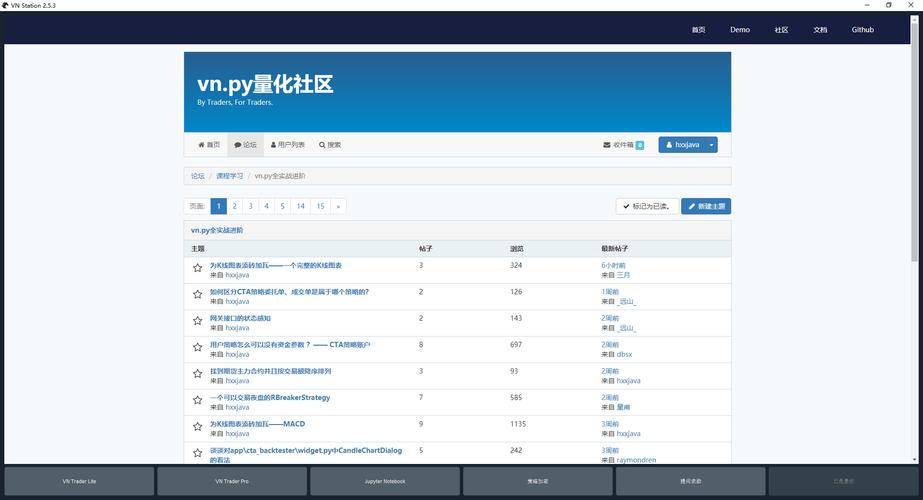The width and height of the screenshot is (923, 500).
Task: Star the MACD topic
Action: [197, 427]
